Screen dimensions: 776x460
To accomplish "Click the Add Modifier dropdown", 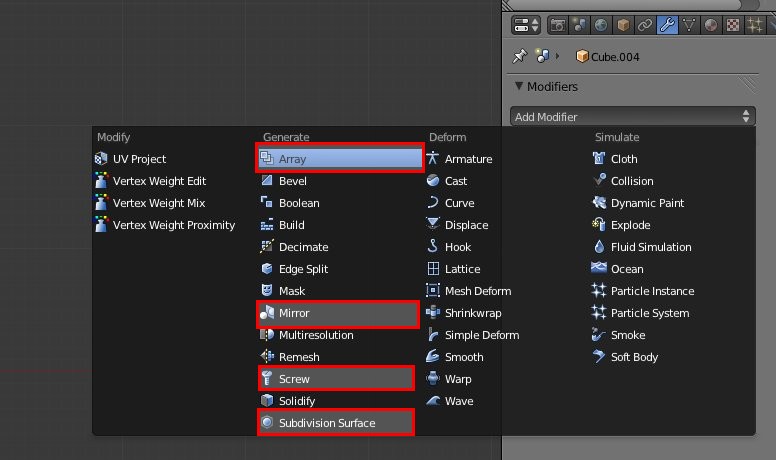I will 633,117.
